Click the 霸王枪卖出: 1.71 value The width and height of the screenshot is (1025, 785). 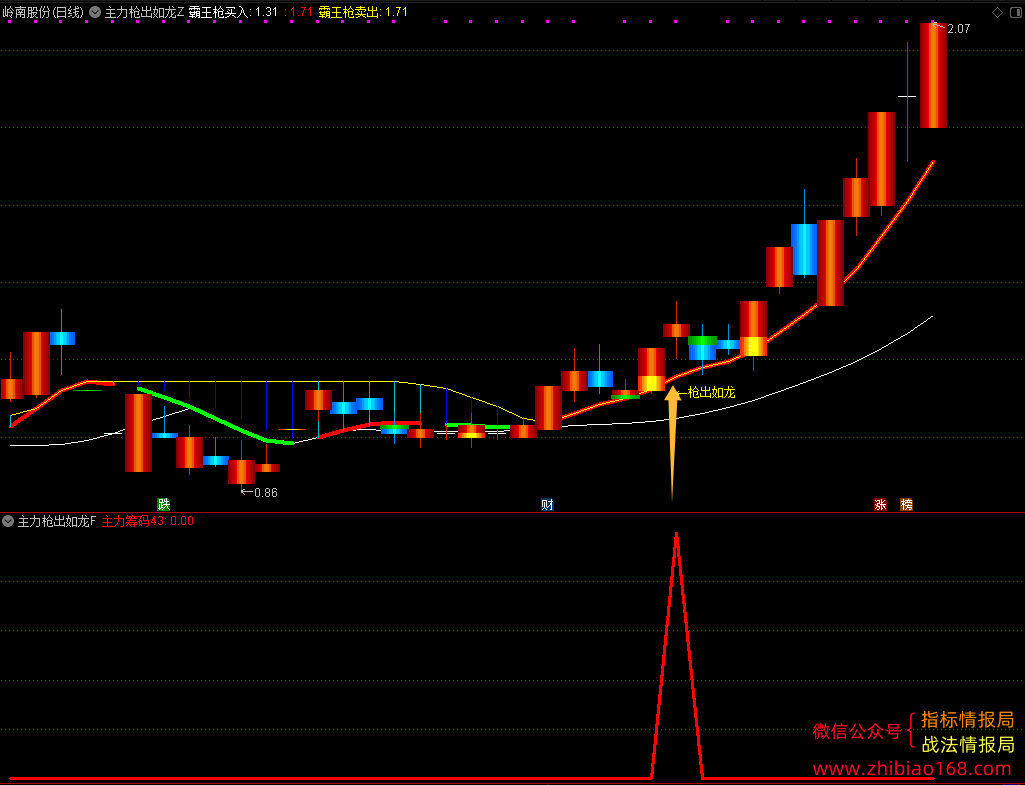[363, 12]
